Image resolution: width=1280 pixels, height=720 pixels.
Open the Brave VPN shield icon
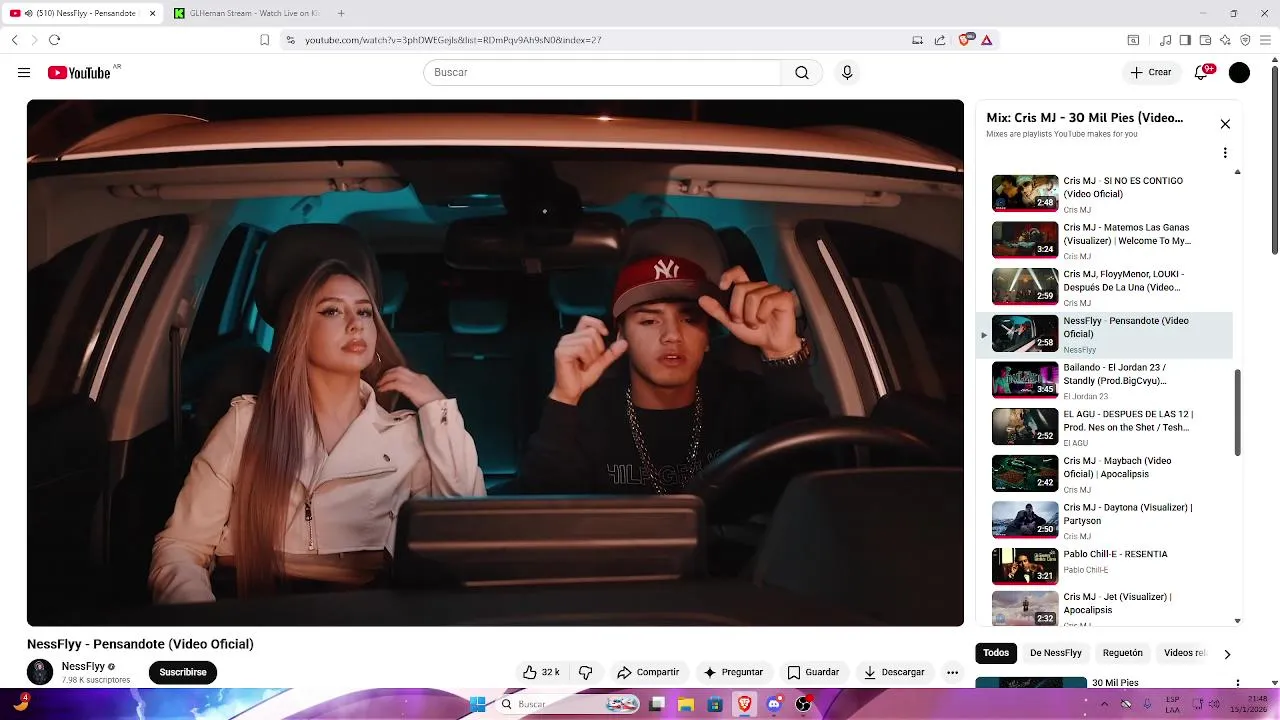1245,40
